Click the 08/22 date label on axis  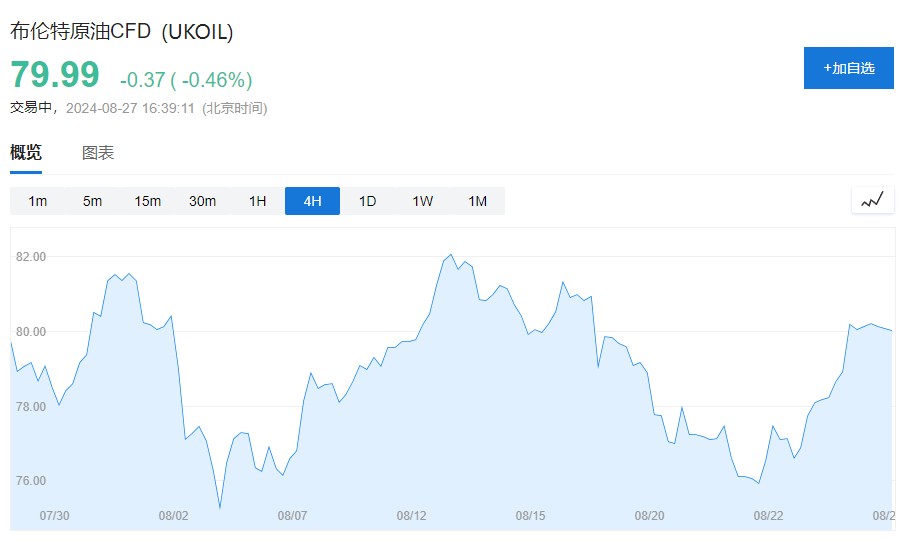point(768,516)
